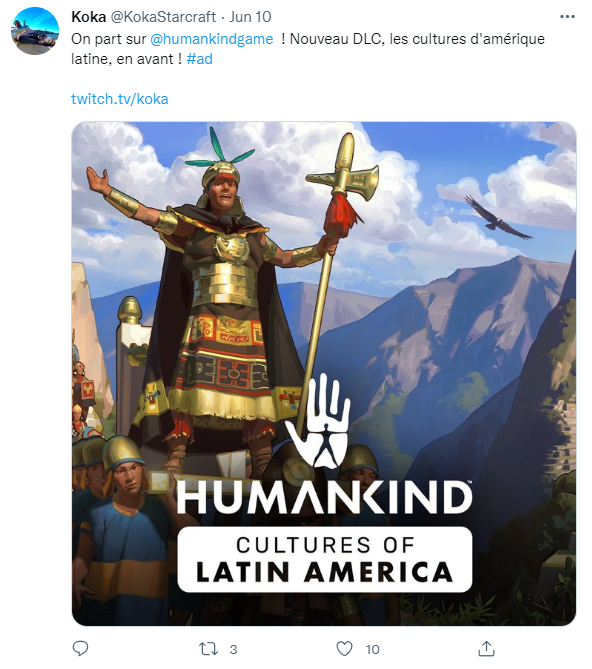
Task: Open the three-dot more options menu
Action: pyautogui.click(x=567, y=17)
